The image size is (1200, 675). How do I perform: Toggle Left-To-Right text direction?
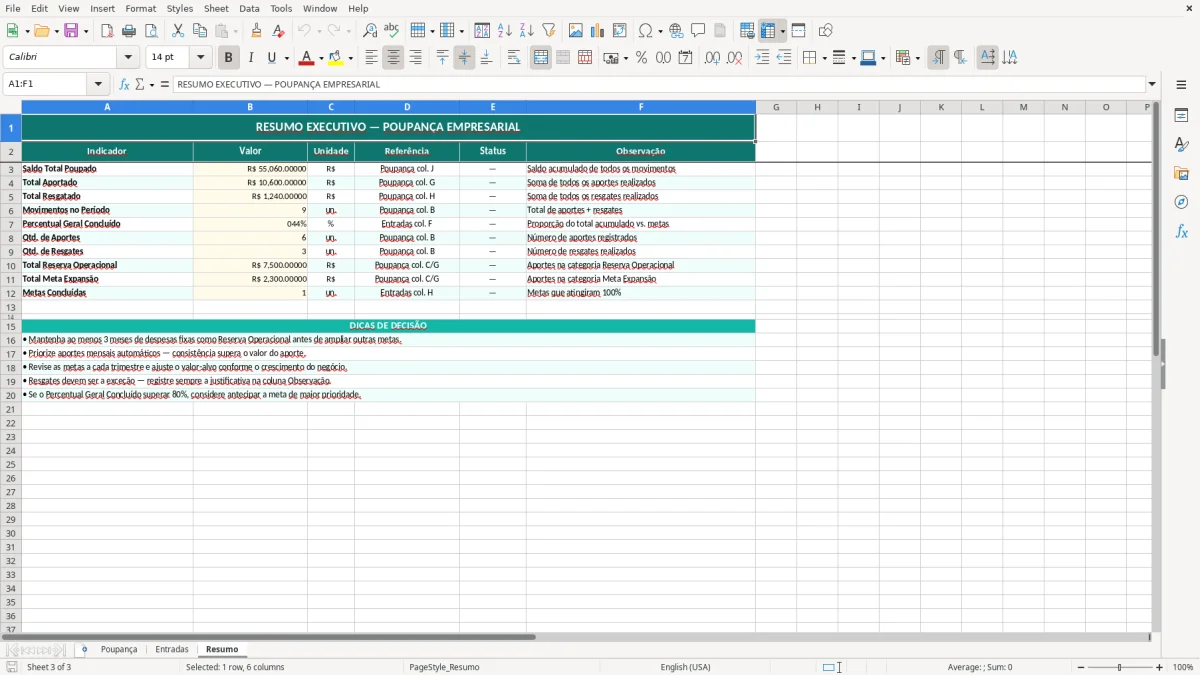[x=938, y=58]
